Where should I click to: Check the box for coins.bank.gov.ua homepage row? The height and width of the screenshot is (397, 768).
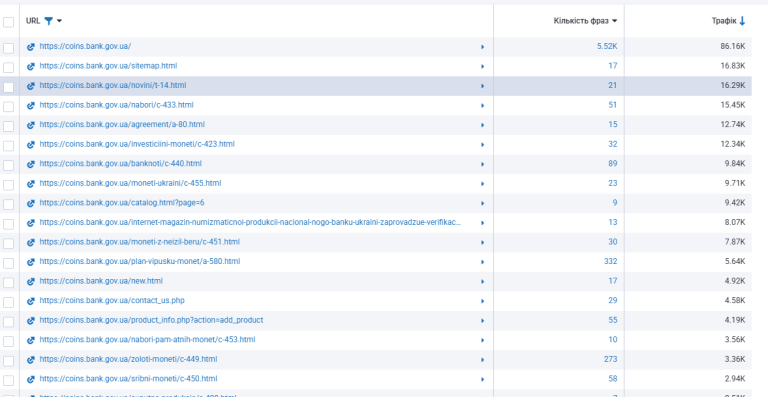[8, 47]
